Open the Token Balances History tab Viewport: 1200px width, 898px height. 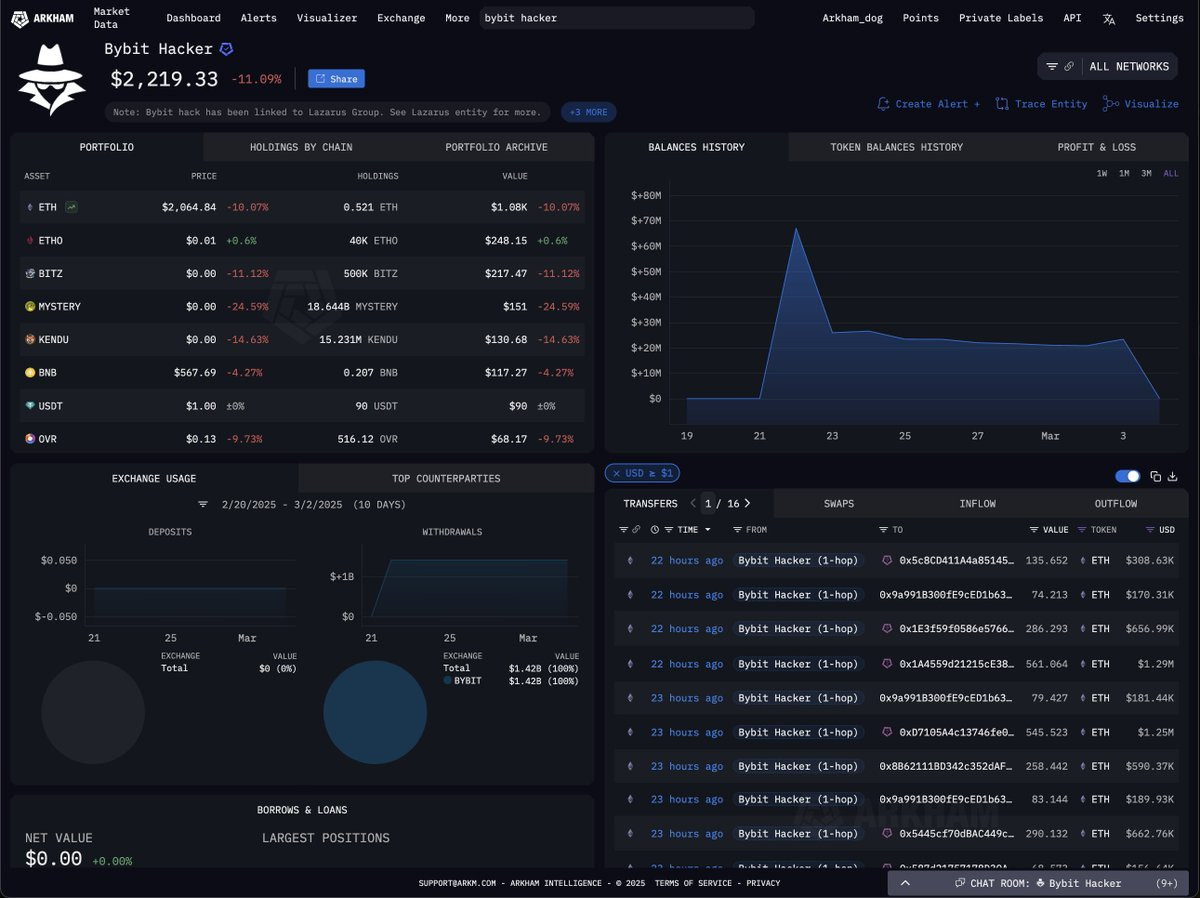(896, 147)
